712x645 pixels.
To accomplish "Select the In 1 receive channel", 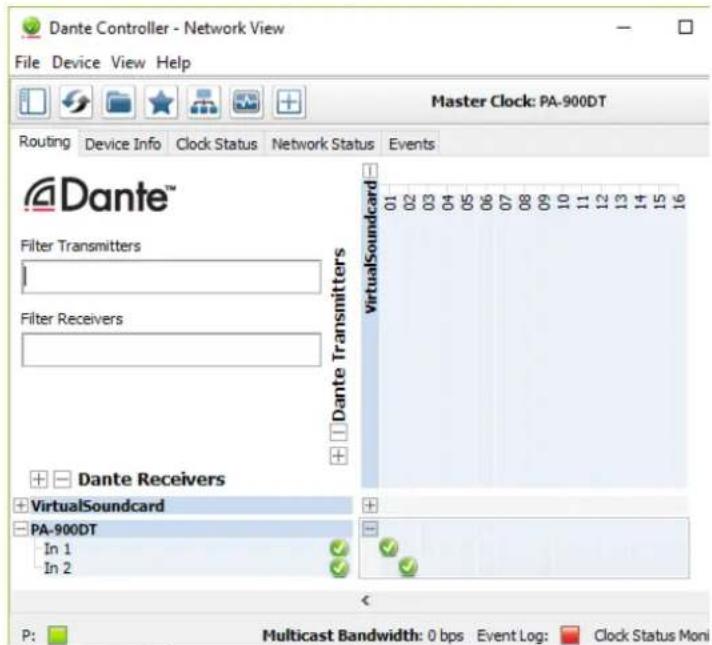I will [x=57, y=549].
